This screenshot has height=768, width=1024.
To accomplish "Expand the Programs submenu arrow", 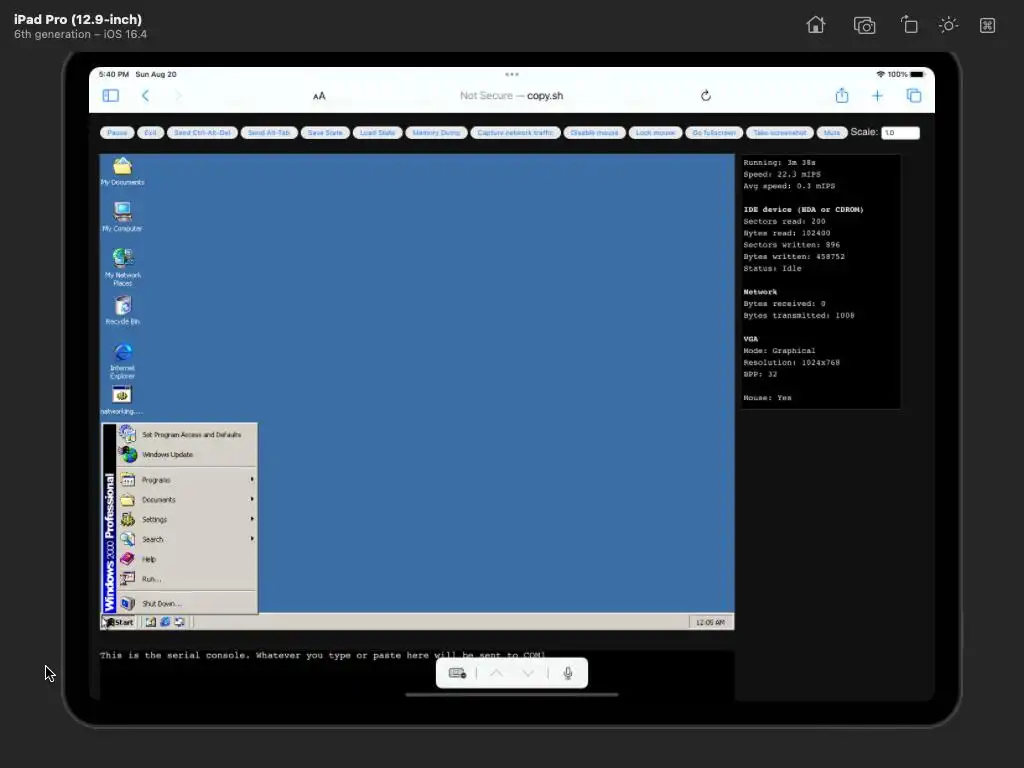I will tap(252, 480).
